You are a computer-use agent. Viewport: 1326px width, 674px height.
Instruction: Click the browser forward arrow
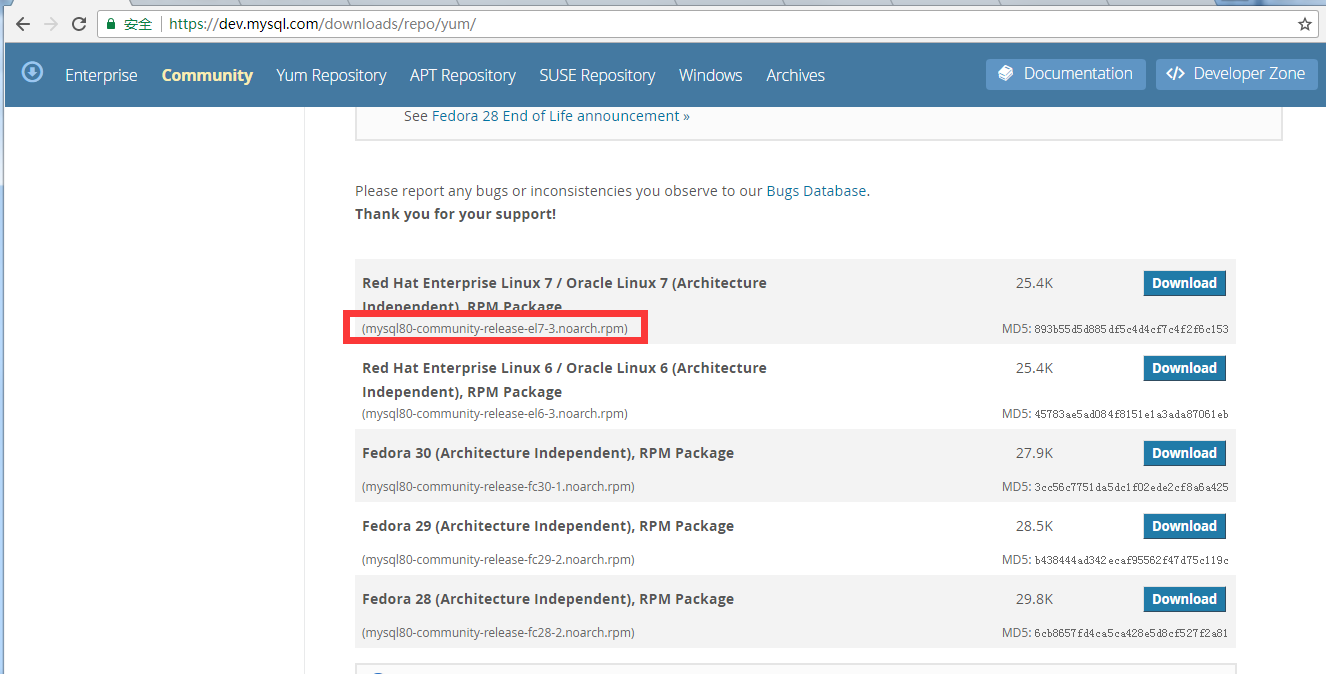tap(51, 24)
